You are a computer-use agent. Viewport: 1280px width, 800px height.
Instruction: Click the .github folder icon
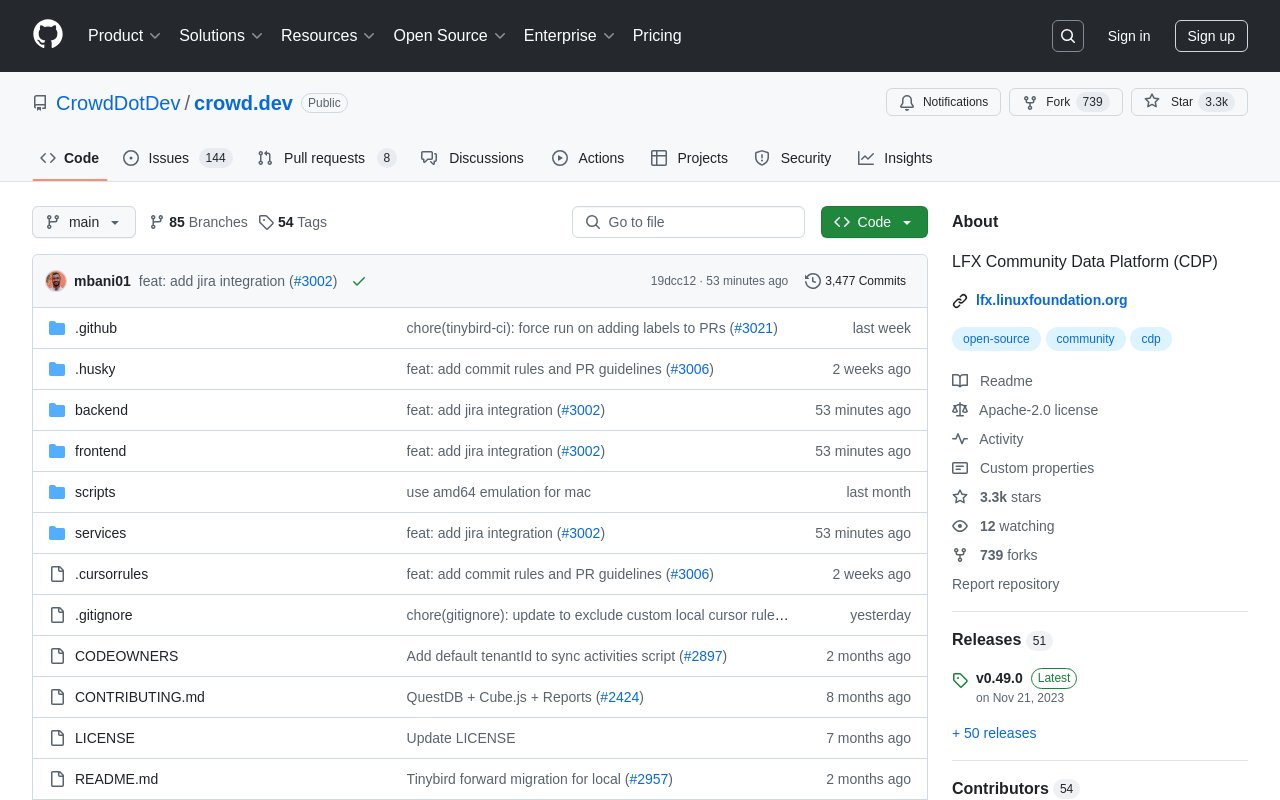click(57, 328)
